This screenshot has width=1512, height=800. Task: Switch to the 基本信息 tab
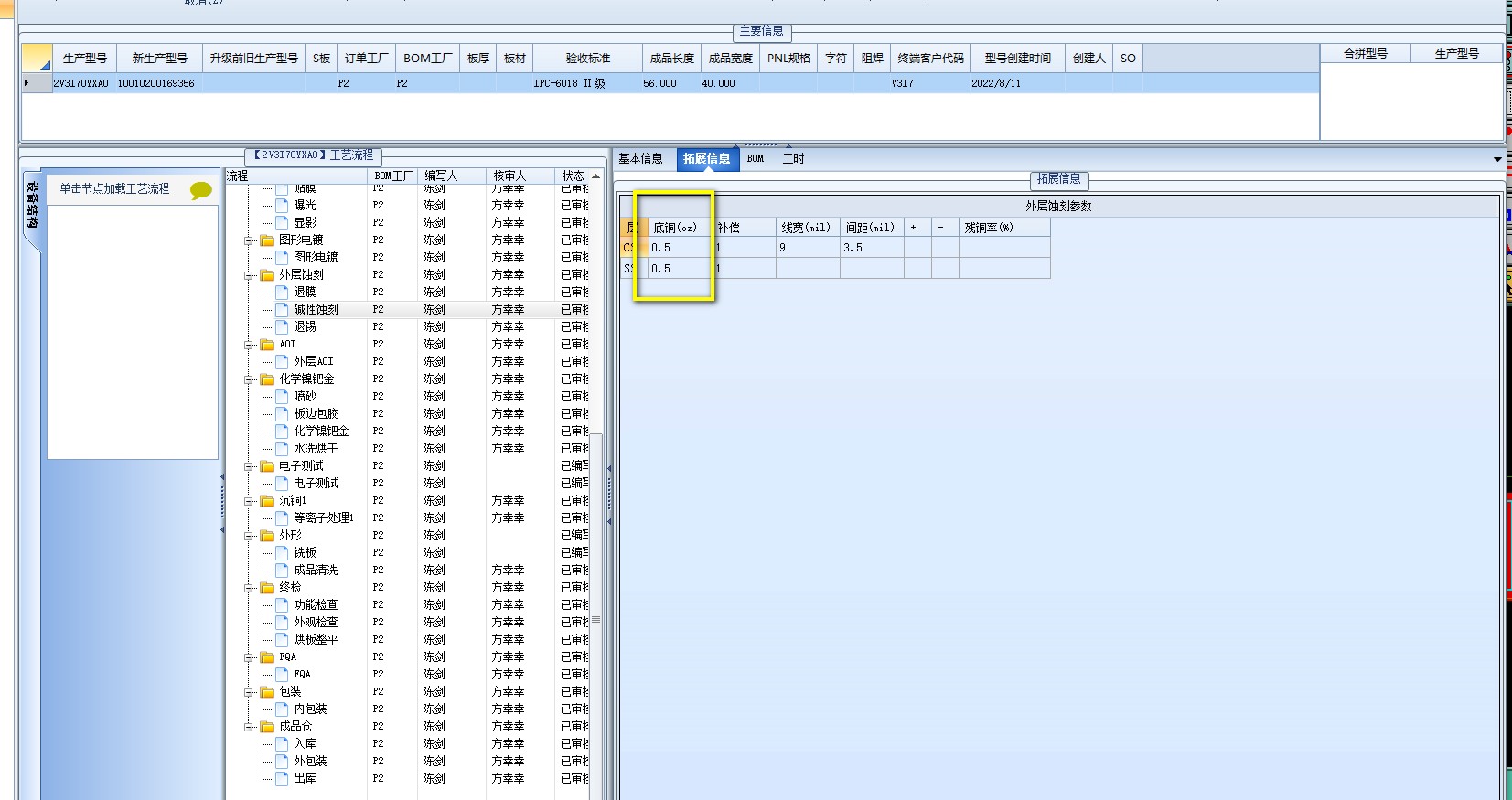(640, 159)
